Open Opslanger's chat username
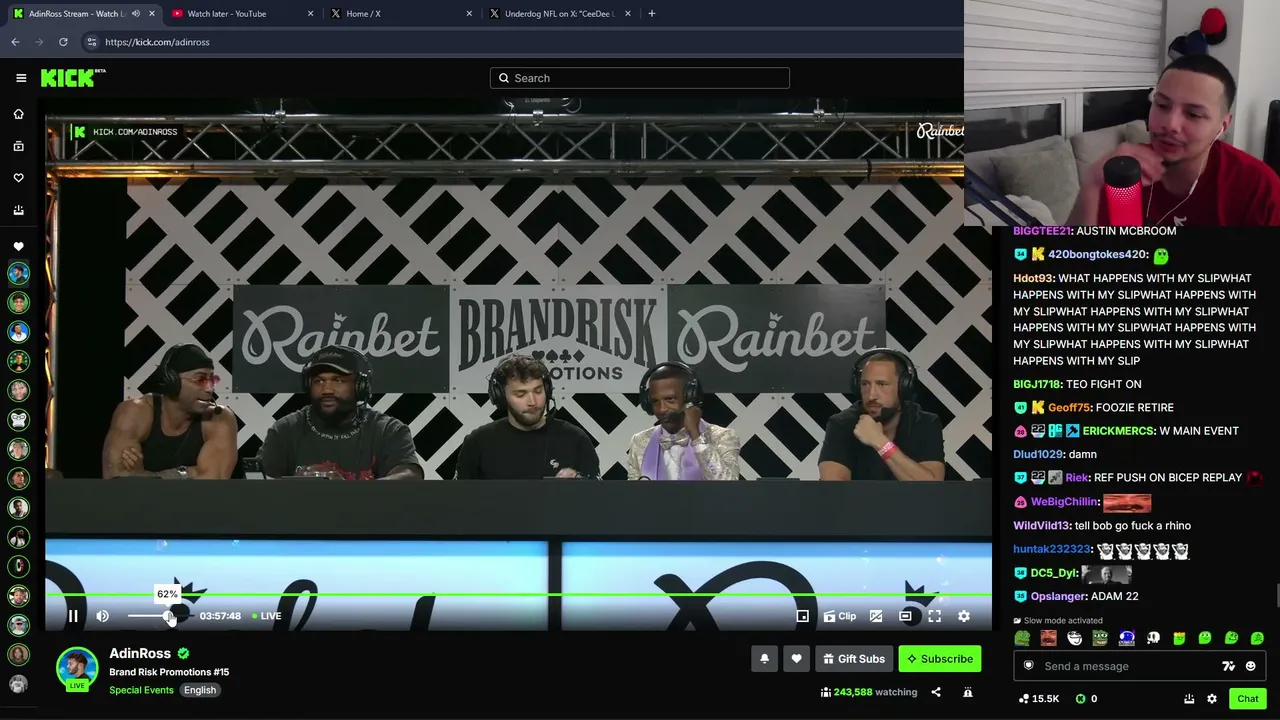Image resolution: width=1280 pixels, height=720 pixels. point(1058,596)
